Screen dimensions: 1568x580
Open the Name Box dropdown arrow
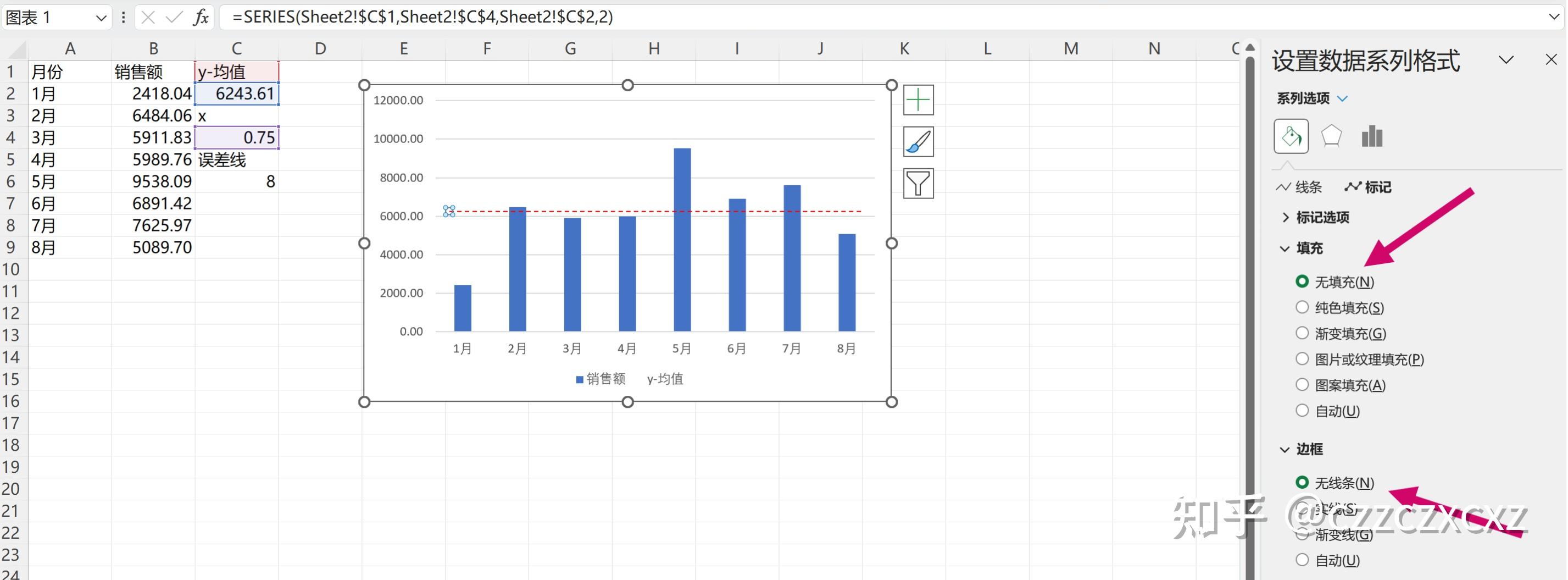point(102,18)
